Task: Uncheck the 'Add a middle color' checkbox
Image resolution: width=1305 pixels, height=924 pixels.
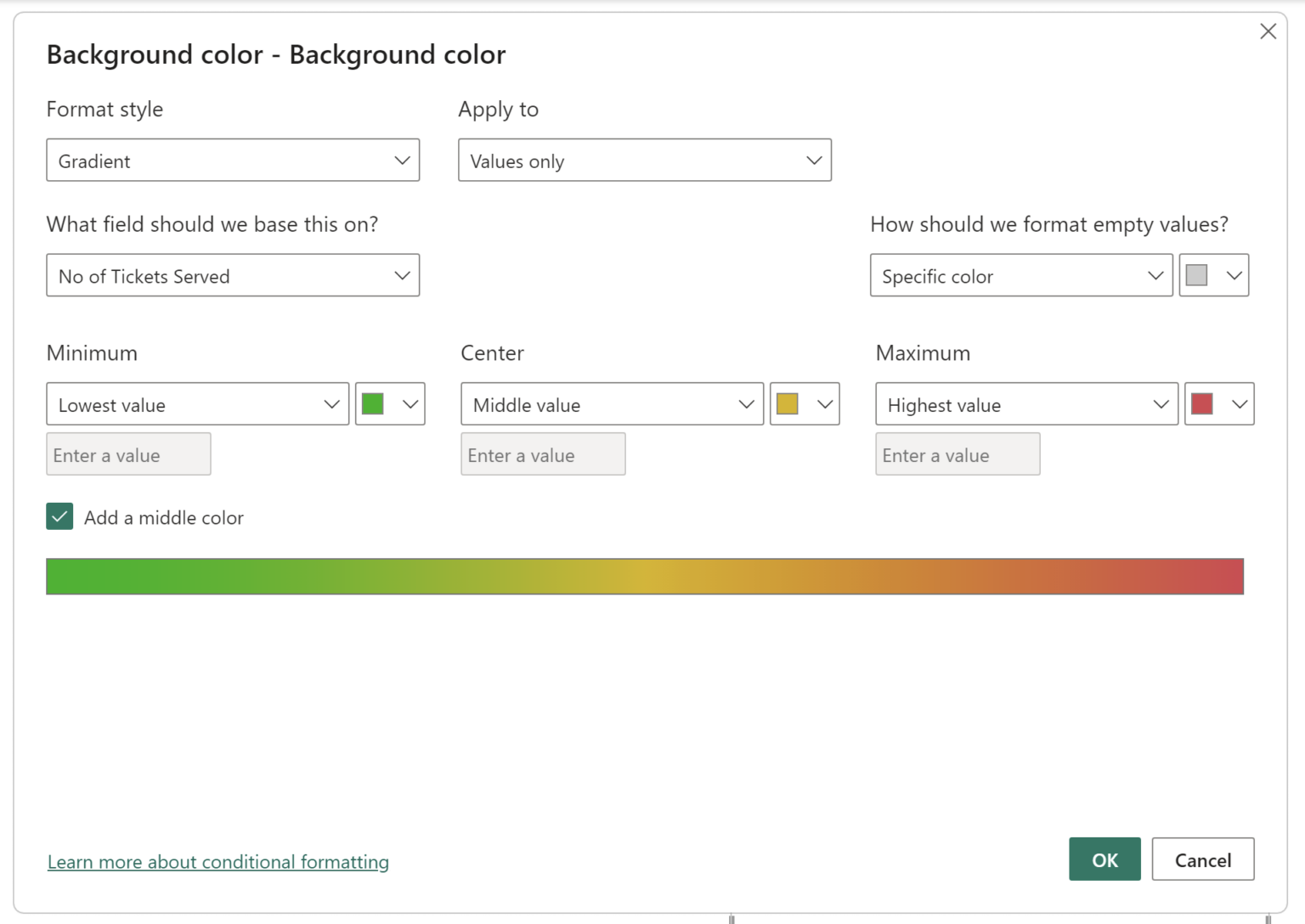Action: tap(59, 516)
